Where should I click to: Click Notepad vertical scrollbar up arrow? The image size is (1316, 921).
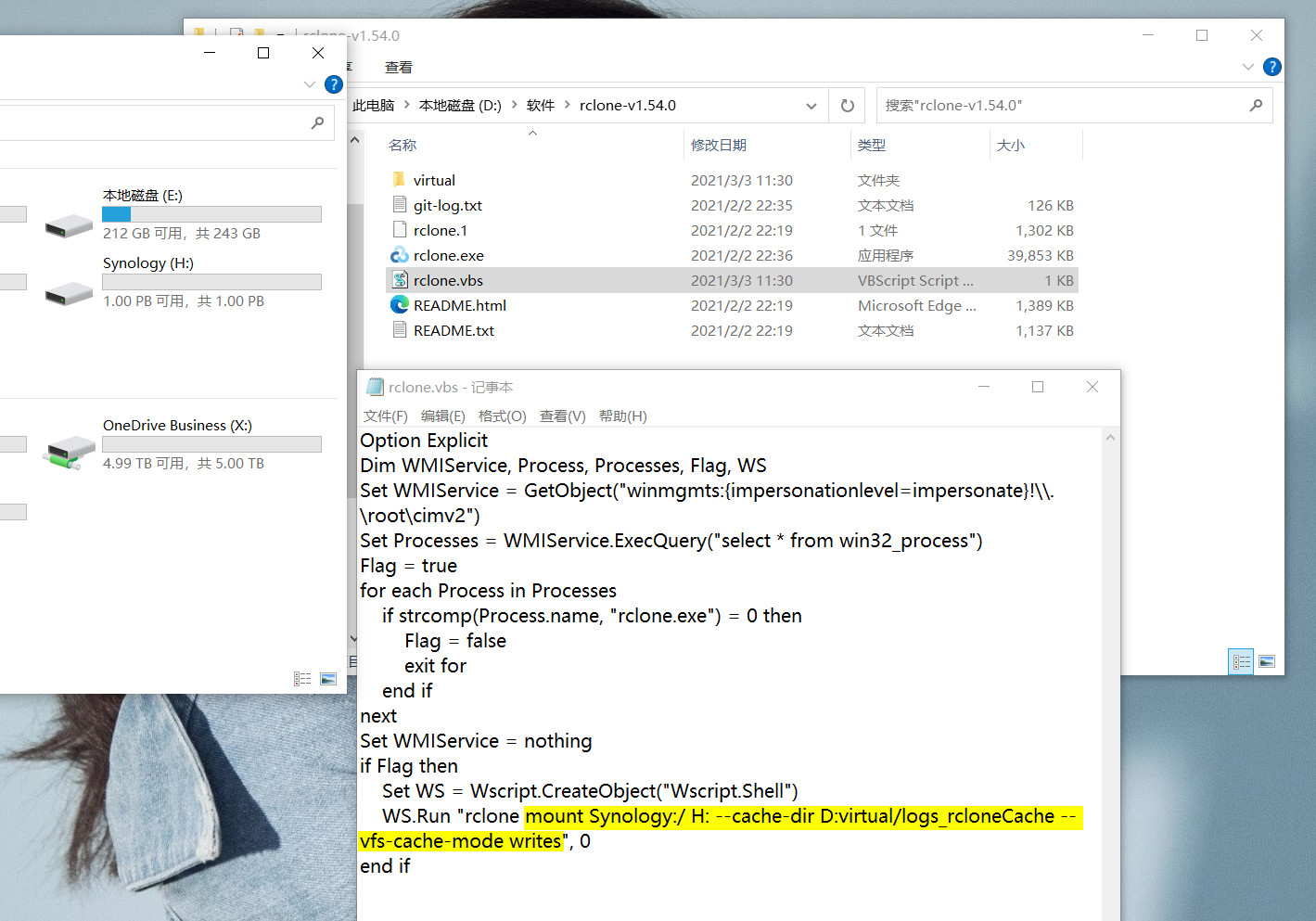click(1110, 438)
